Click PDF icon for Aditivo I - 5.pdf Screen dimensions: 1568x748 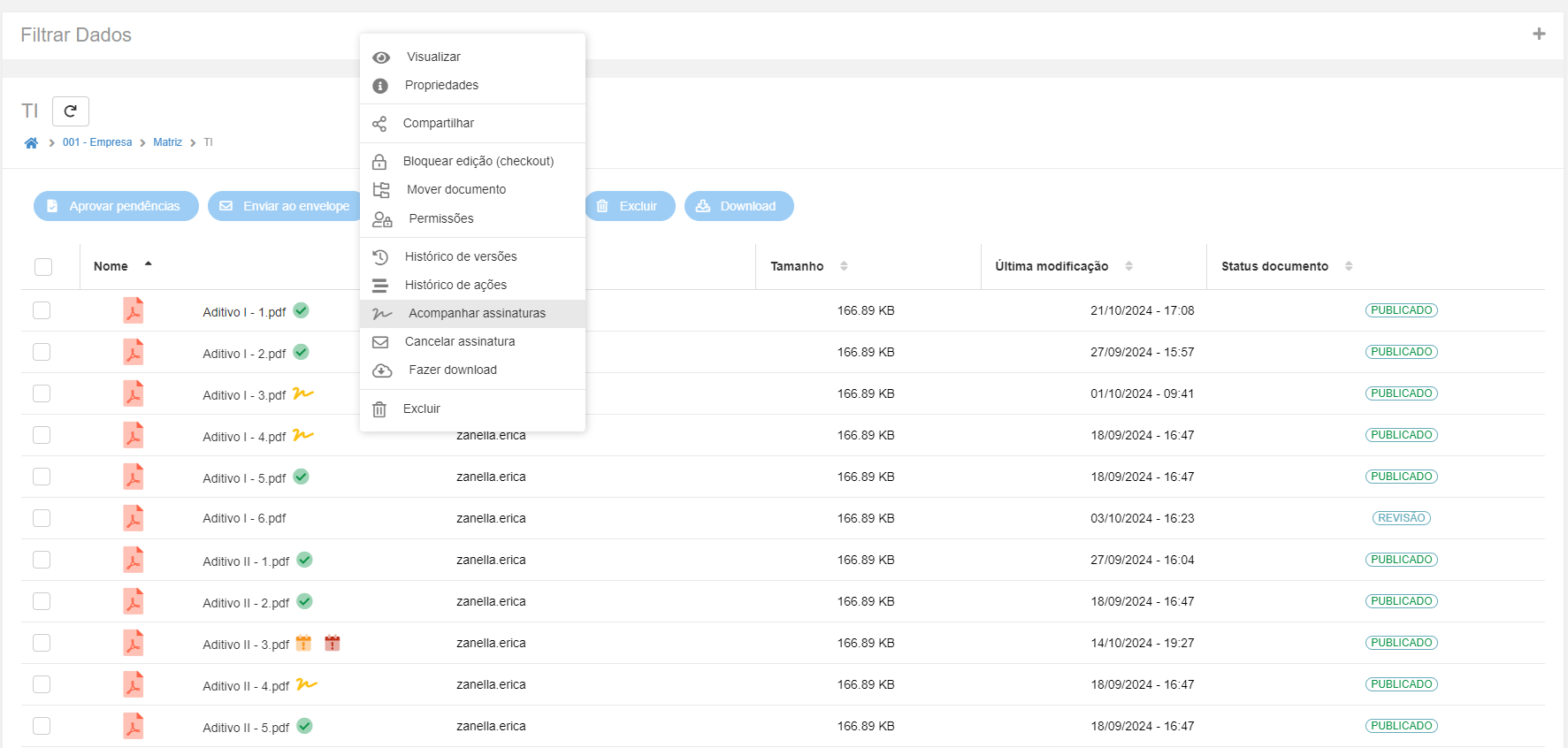click(x=134, y=477)
